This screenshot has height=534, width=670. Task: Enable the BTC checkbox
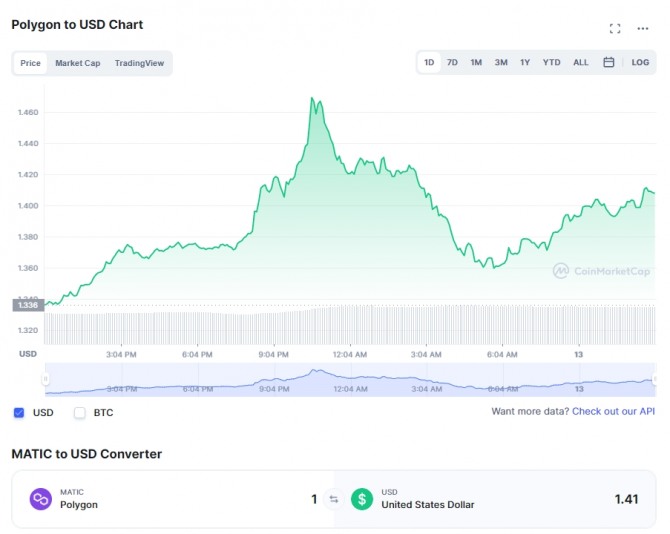click(x=79, y=413)
